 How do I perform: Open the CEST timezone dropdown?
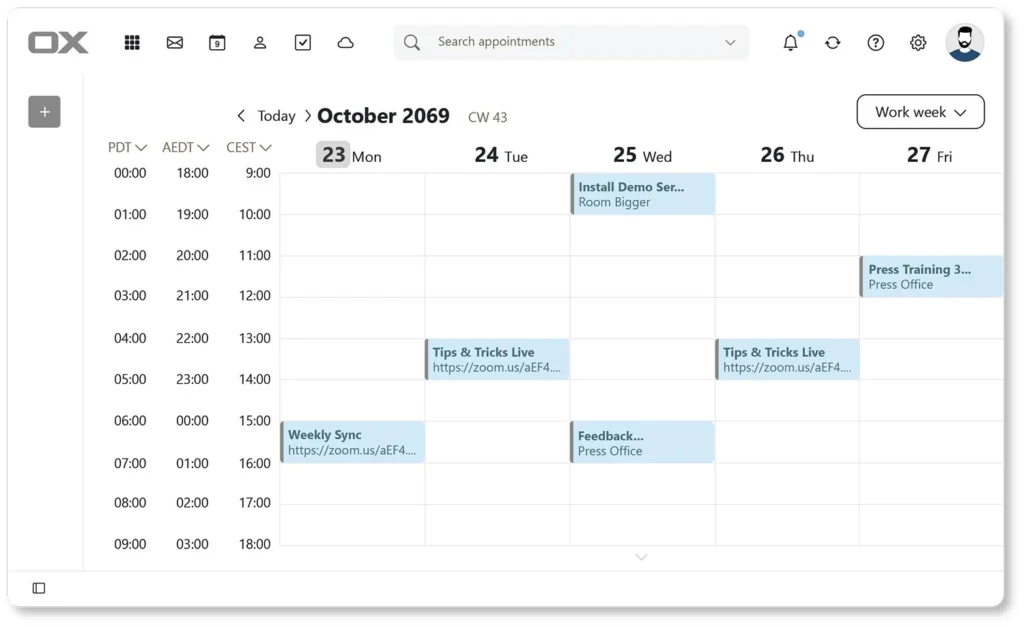248,147
